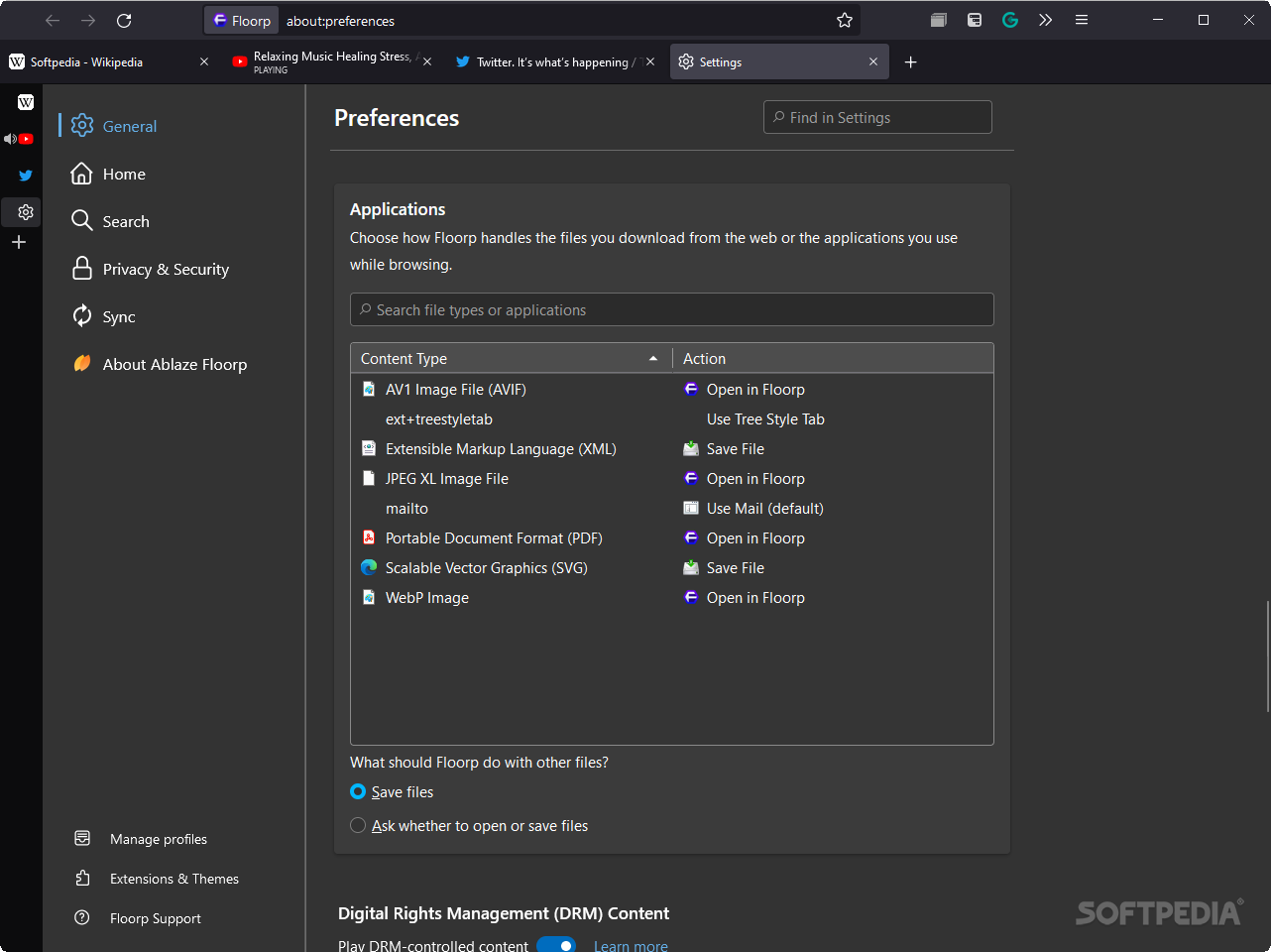Open Extensions & Themes
The height and width of the screenshot is (952, 1271).
coord(158,879)
